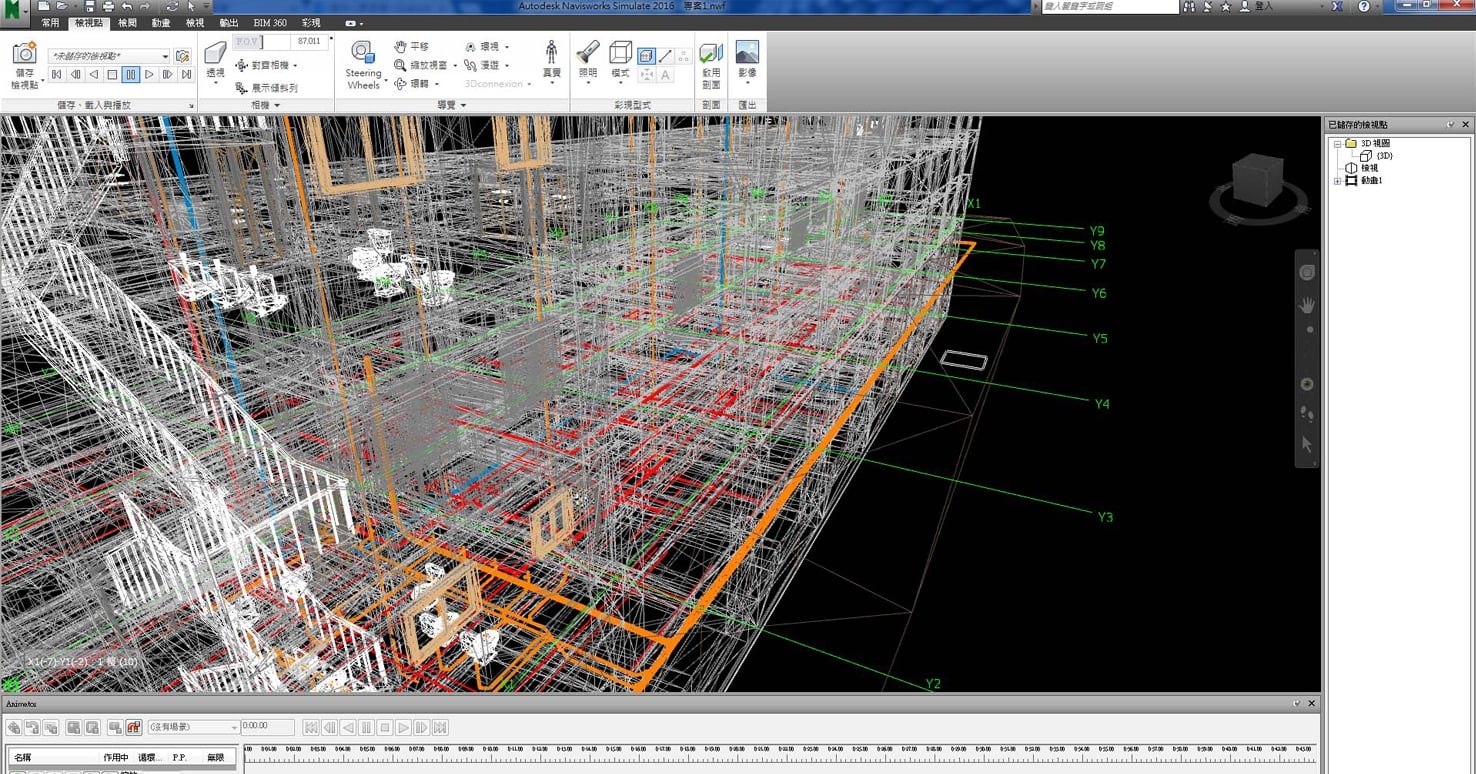Image resolution: width=1476 pixels, height=774 pixels.
Task: Click the Animator timeline ruler
Action: [780, 755]
